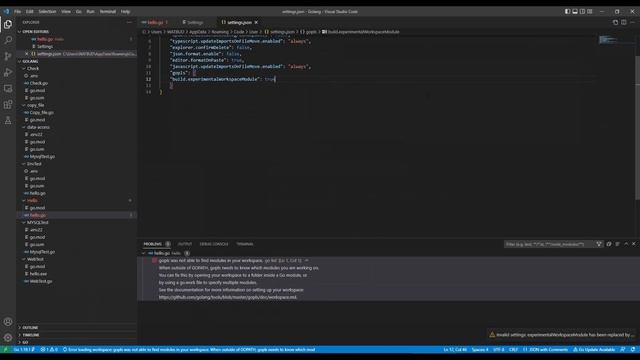This screenshot has width=640, height=360.
Task: Split the editor to the right
Action: point(624,22)
